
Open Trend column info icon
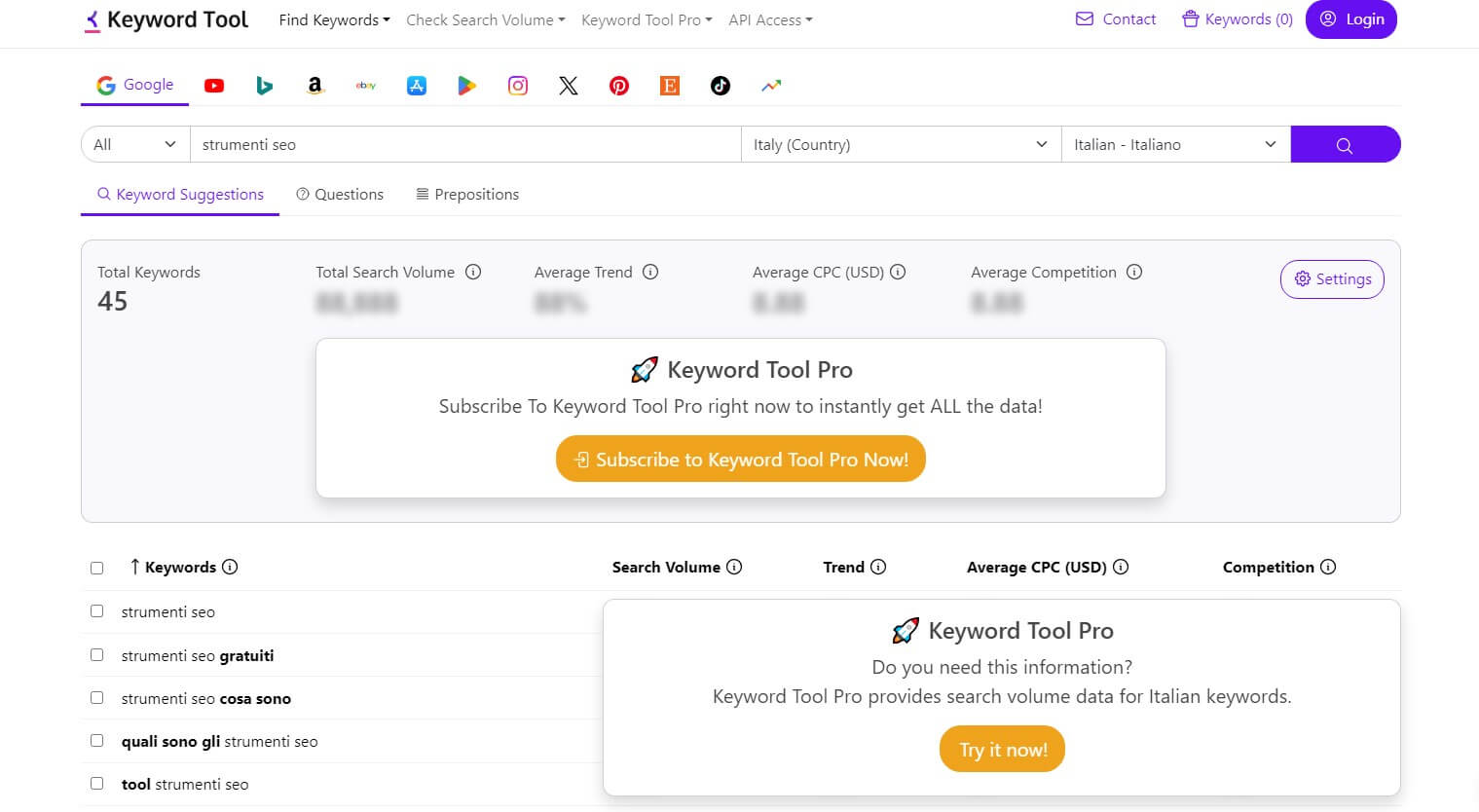[878, 567]
